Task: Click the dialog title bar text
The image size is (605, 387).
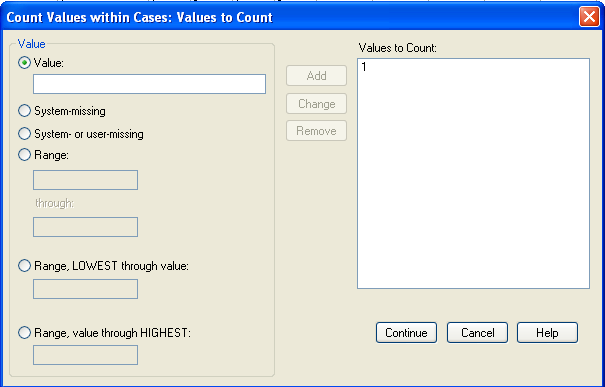Action: (x=140, y=17)
